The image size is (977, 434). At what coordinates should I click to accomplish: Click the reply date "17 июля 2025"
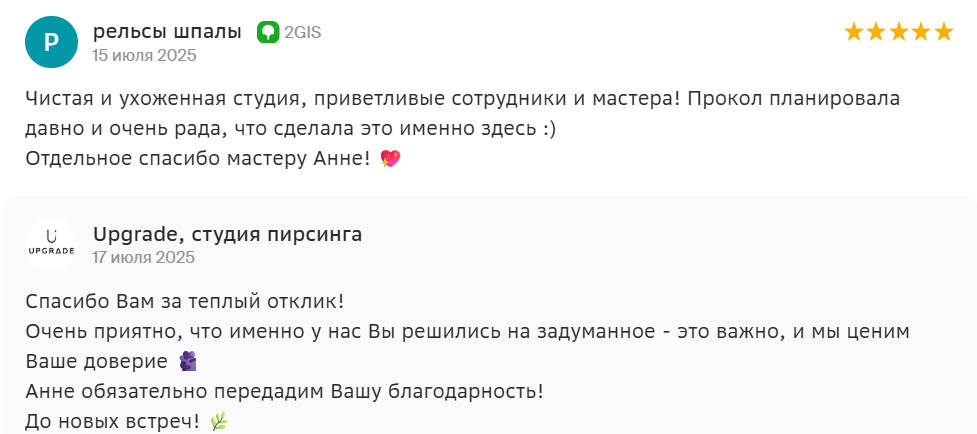pyautogui.click(x=144, y=257)
